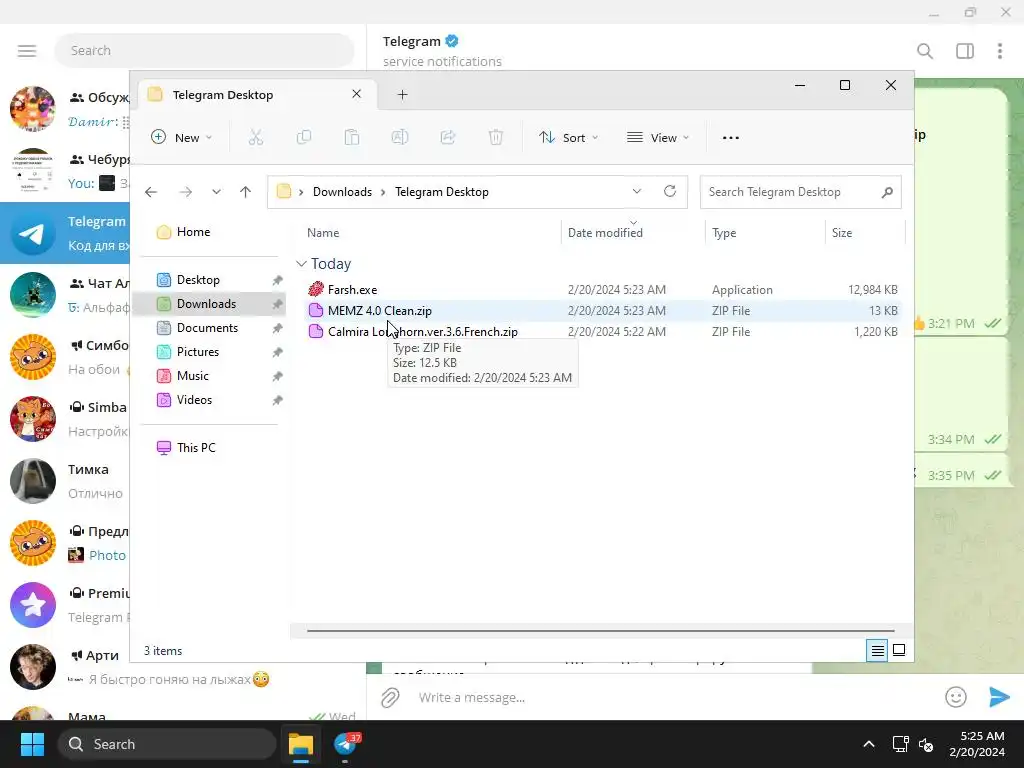Open This PC in navigation pane

[186, 448]
